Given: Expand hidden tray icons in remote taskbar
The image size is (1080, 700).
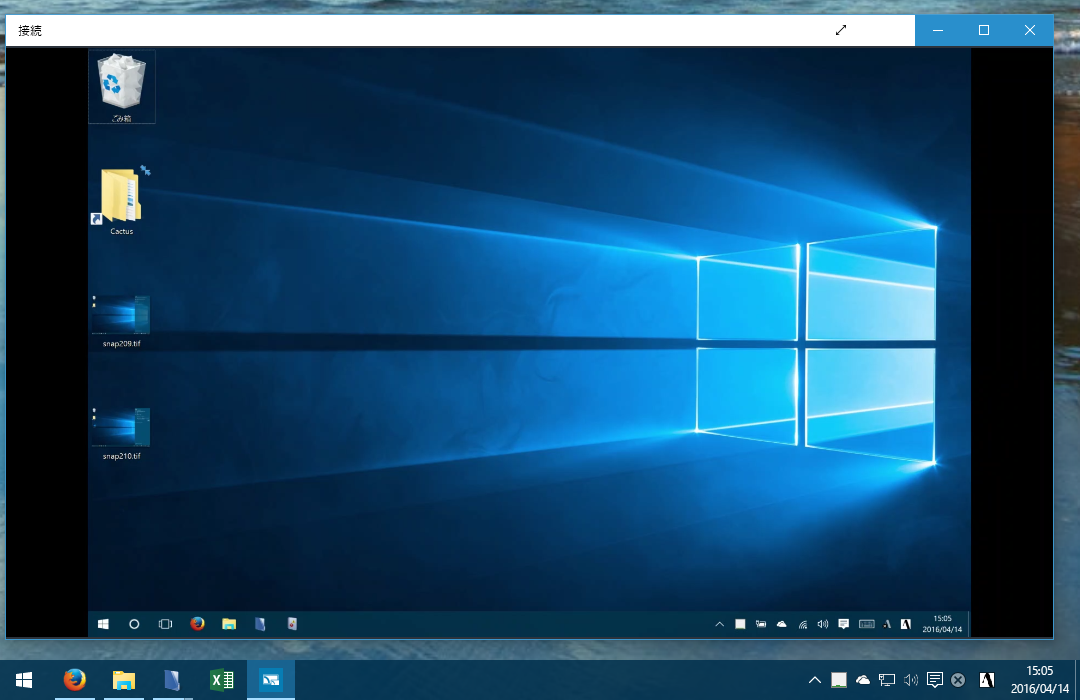Looking at the screenshot, I should pyautogui.click(x=720, y=624).
